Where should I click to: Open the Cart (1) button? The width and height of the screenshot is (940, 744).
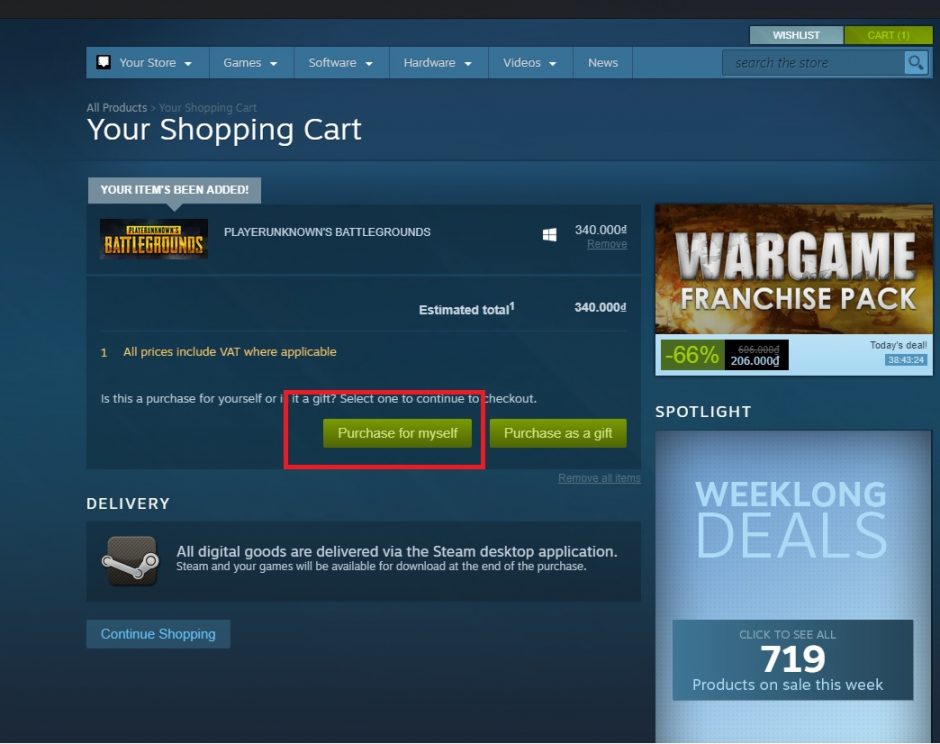coord(888,35)
